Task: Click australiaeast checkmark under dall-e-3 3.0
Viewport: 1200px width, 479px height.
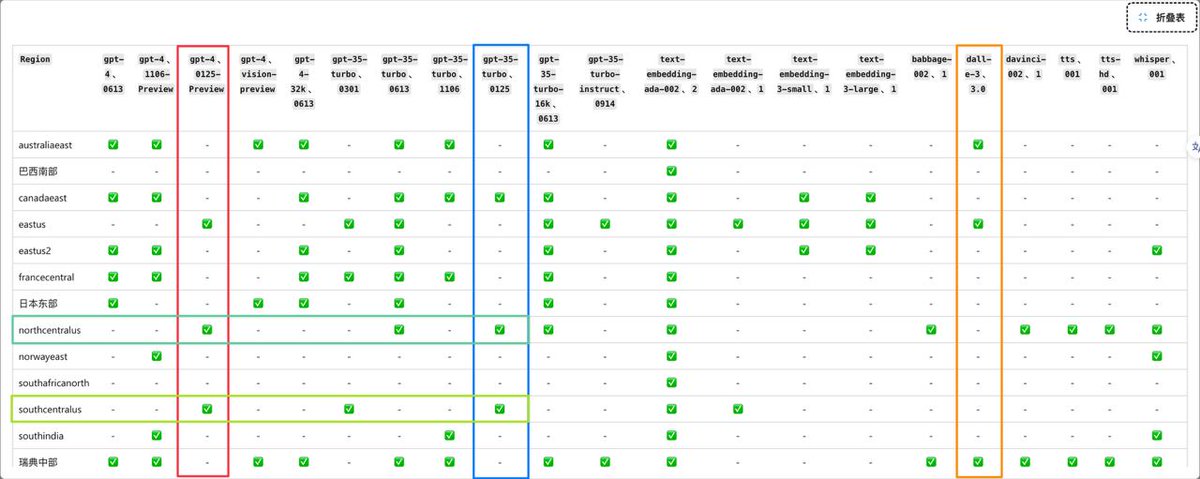Action: (977, 145)
